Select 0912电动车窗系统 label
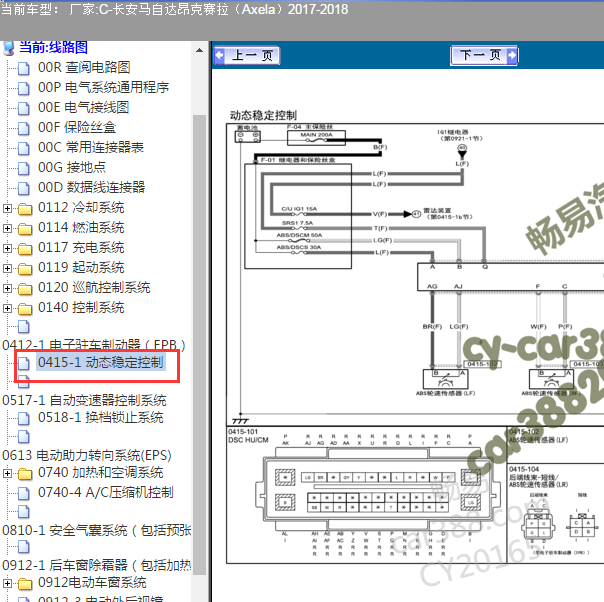 92,583
